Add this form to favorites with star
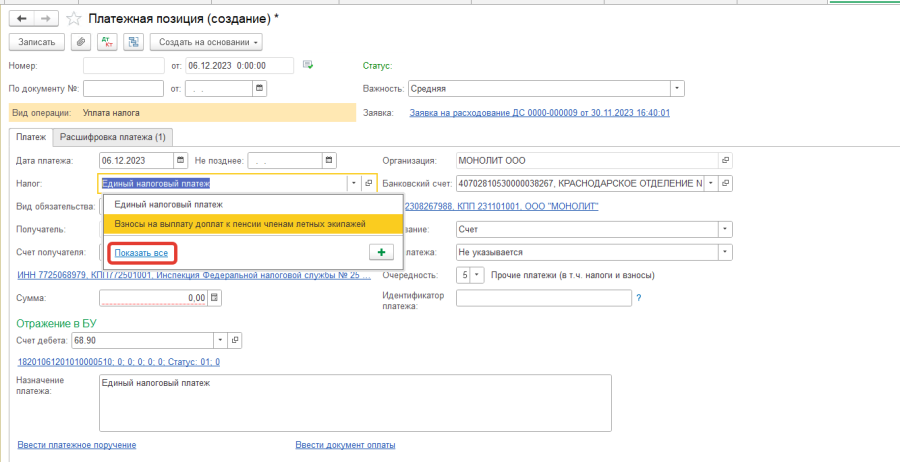Viewport: 900px width, 462px height. click(74, 19)
